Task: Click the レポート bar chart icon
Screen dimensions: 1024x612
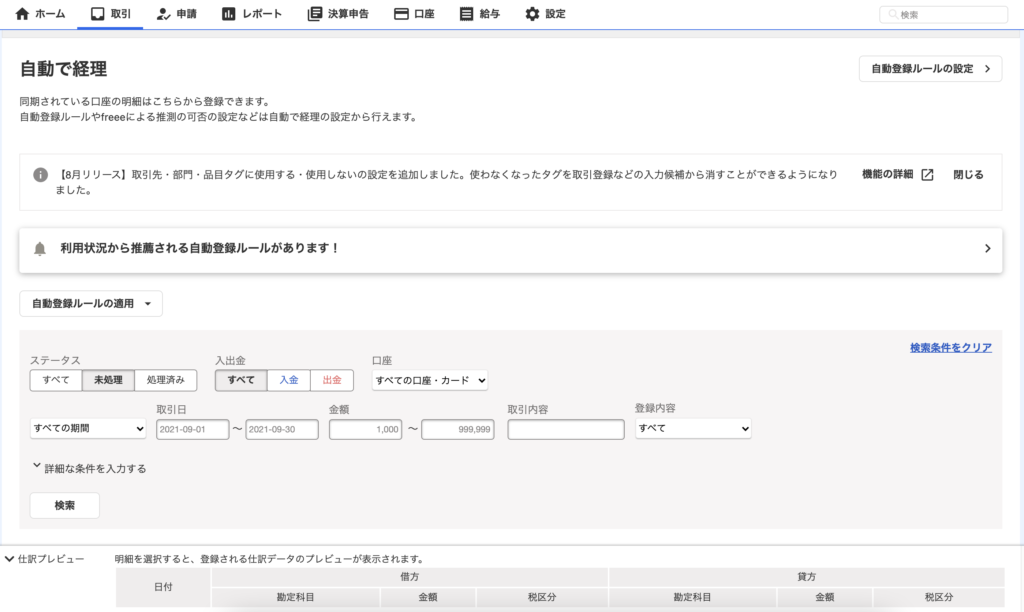Action: point(229,14)
